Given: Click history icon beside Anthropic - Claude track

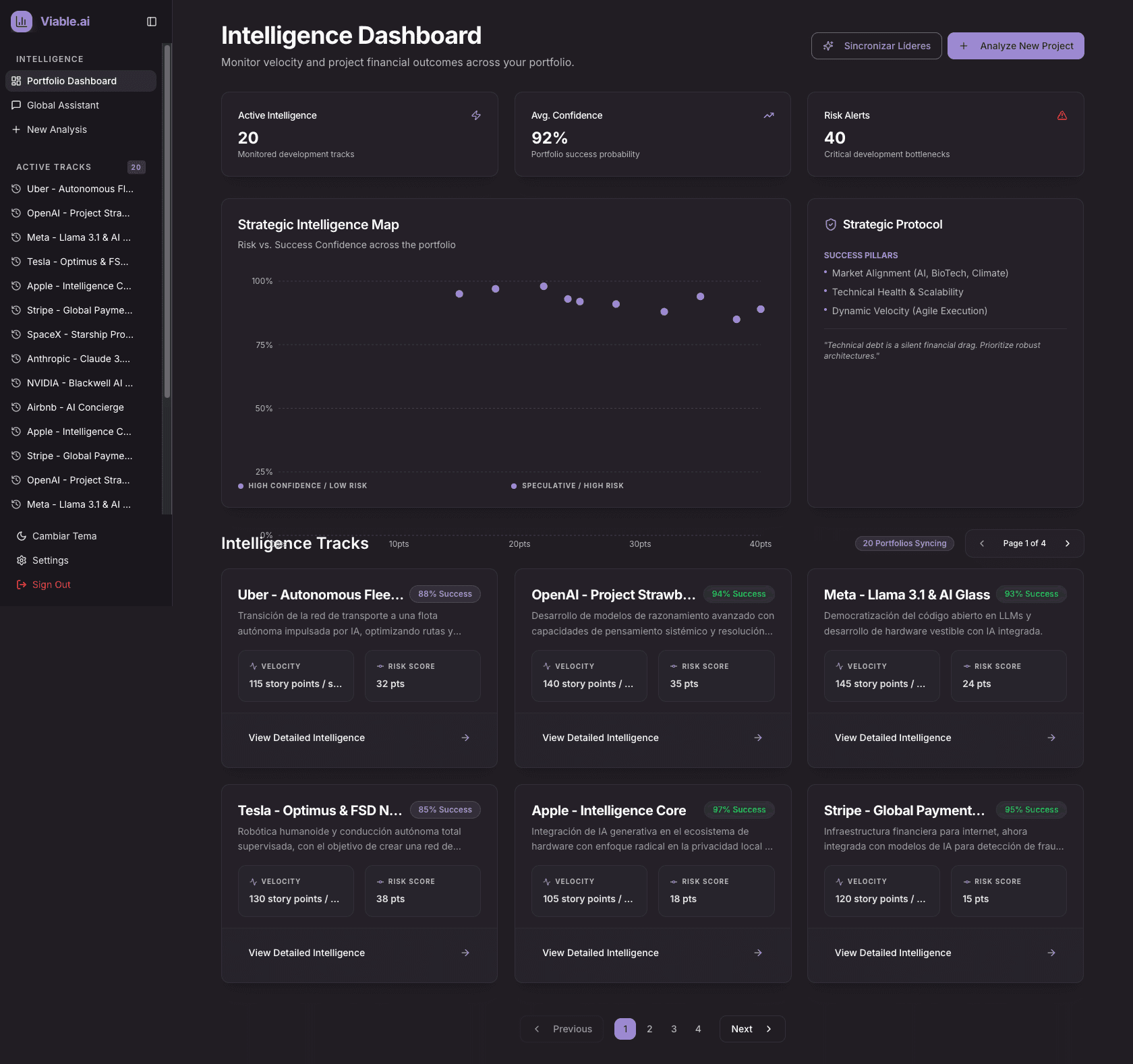Looking at the screenshot, I should [16, 359].
